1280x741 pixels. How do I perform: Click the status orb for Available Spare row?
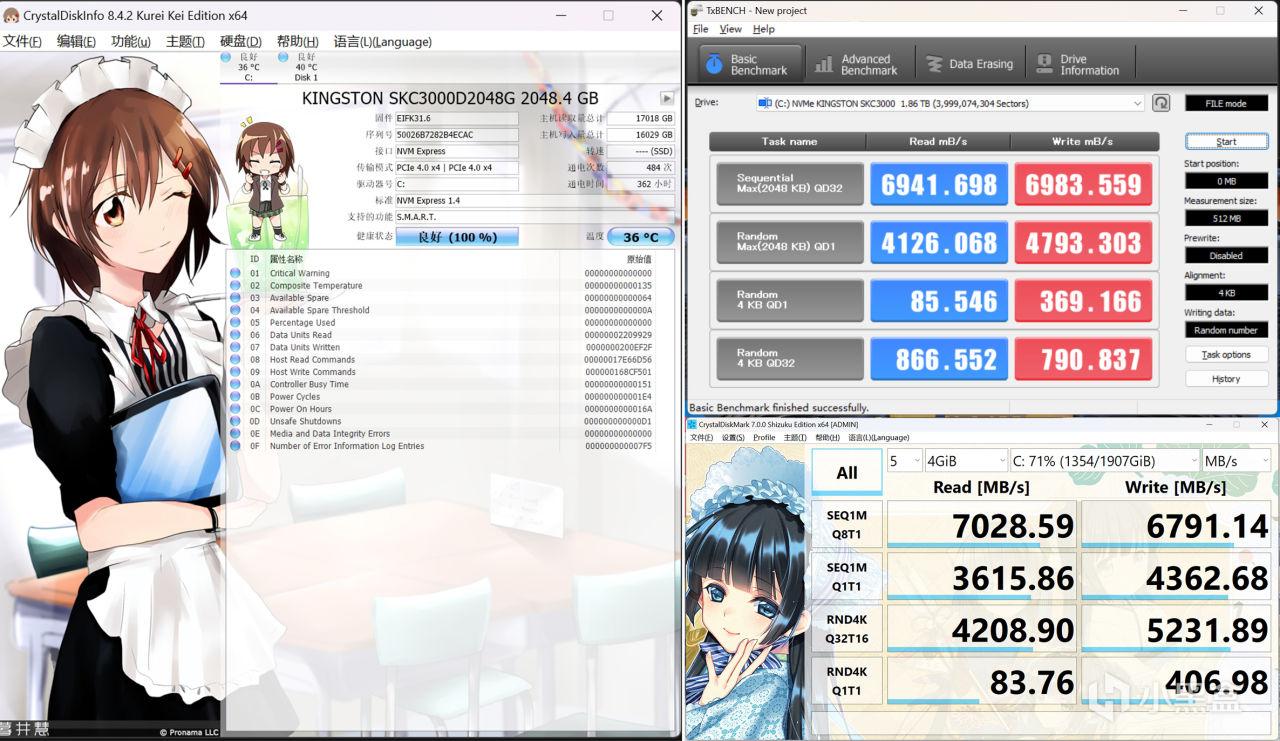[x=235, y=298]
